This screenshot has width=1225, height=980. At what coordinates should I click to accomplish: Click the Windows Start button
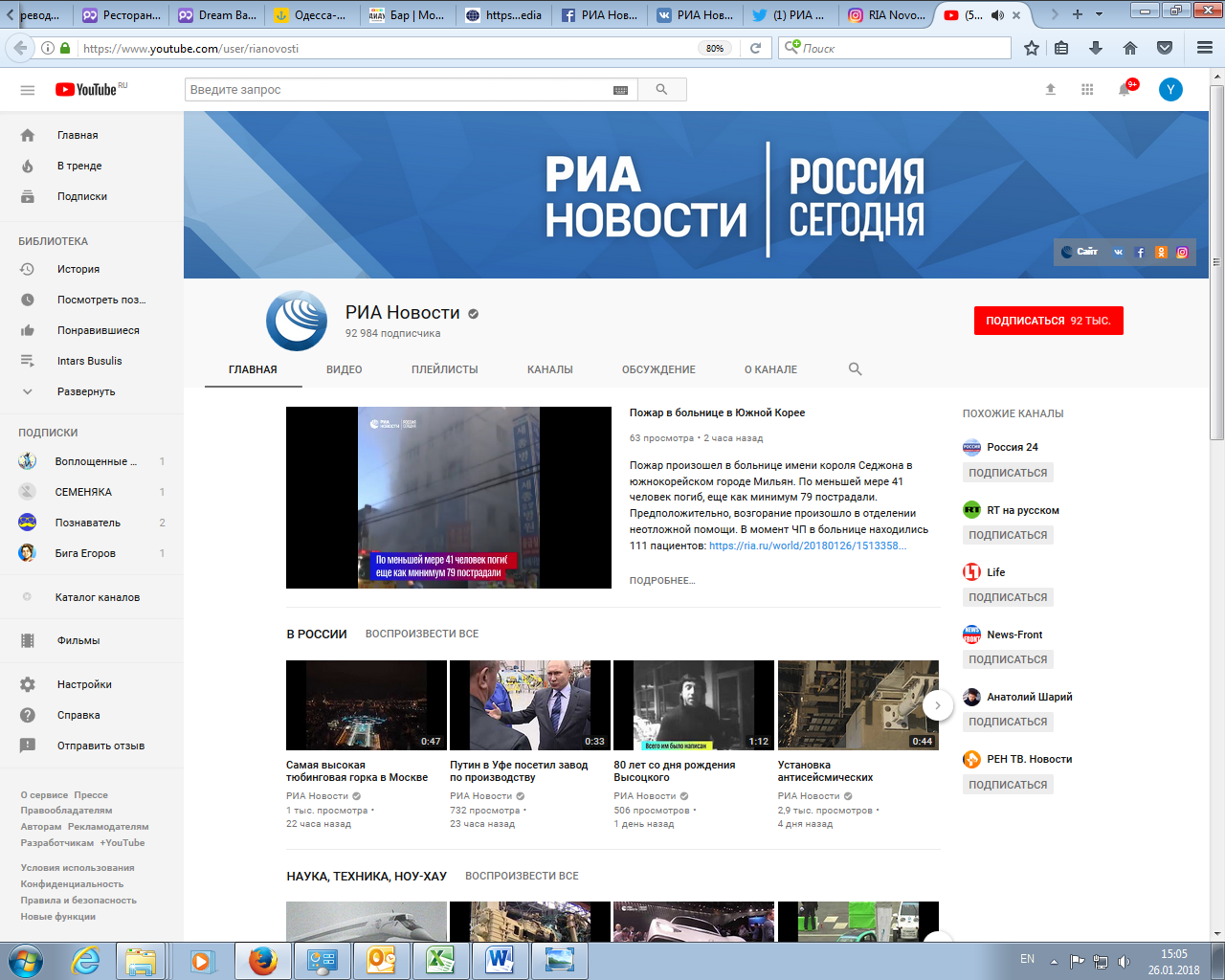pos(26,960)
